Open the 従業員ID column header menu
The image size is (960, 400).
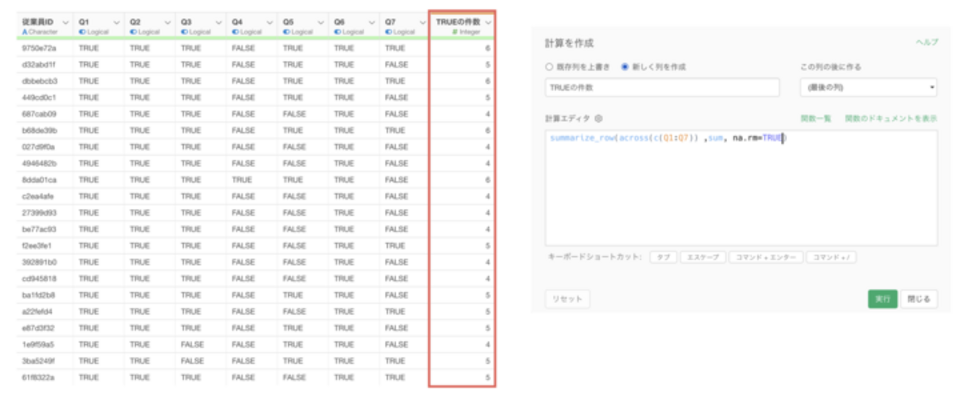coord(65,22)
